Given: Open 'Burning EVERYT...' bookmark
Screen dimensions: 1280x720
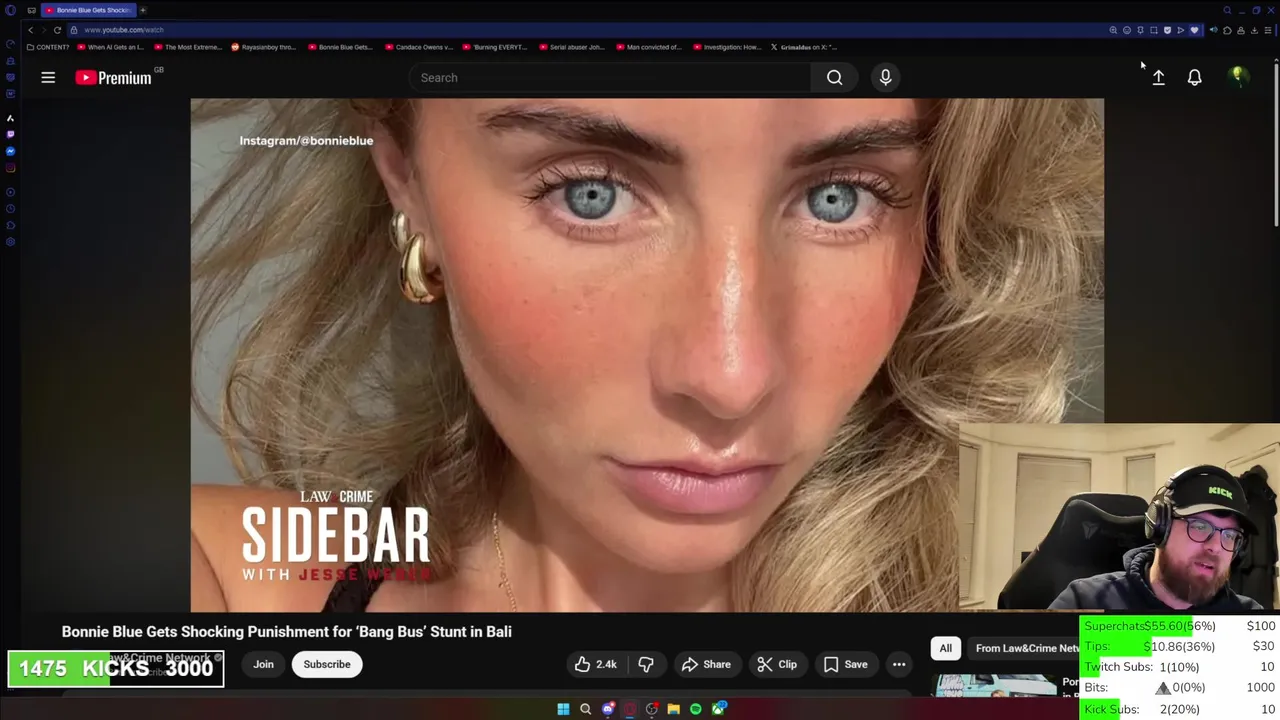Looking at the screenshot, I should tap(494, 47).
